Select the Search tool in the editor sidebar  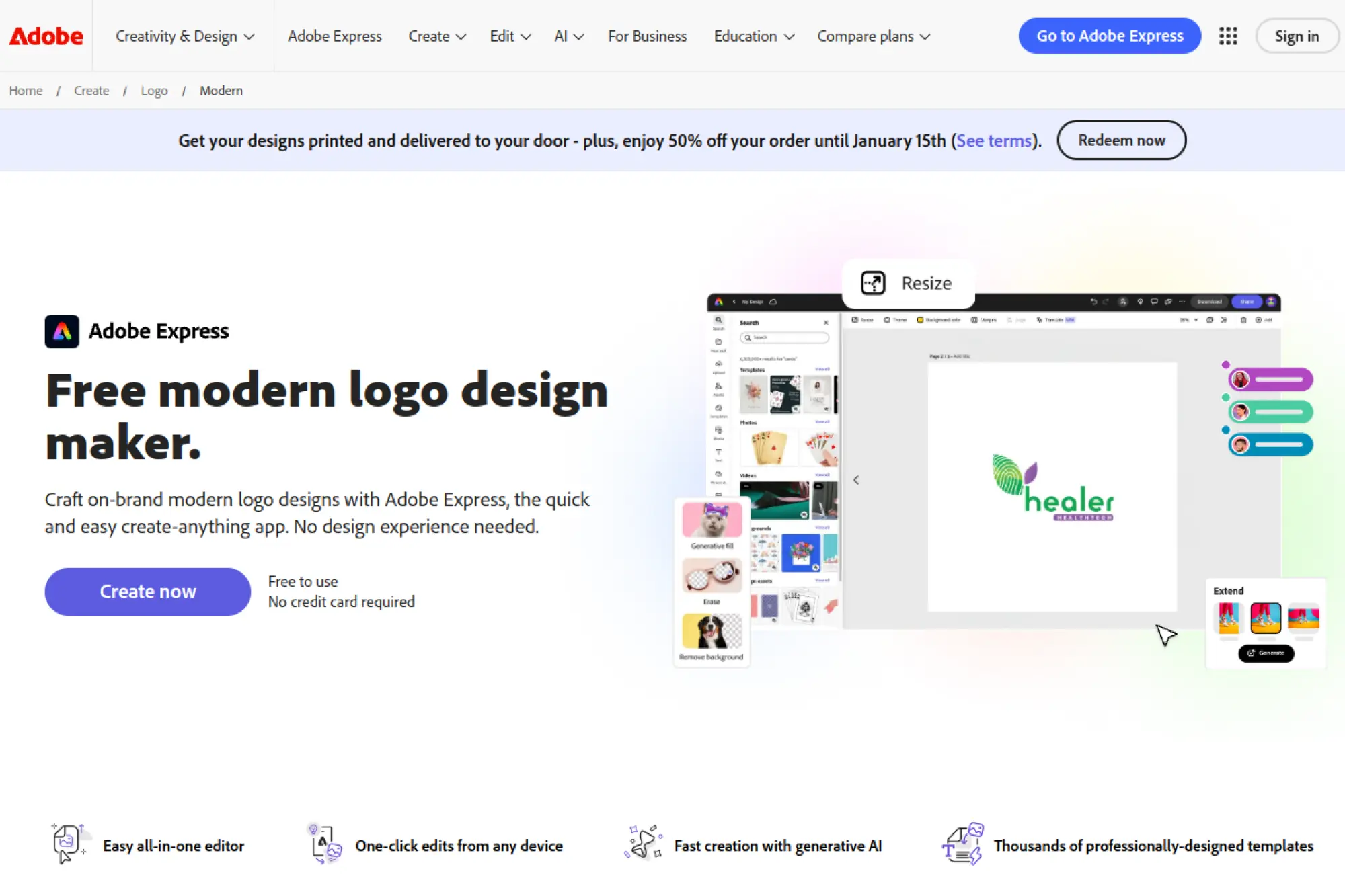pyautogui.click(x=718, y=320)
